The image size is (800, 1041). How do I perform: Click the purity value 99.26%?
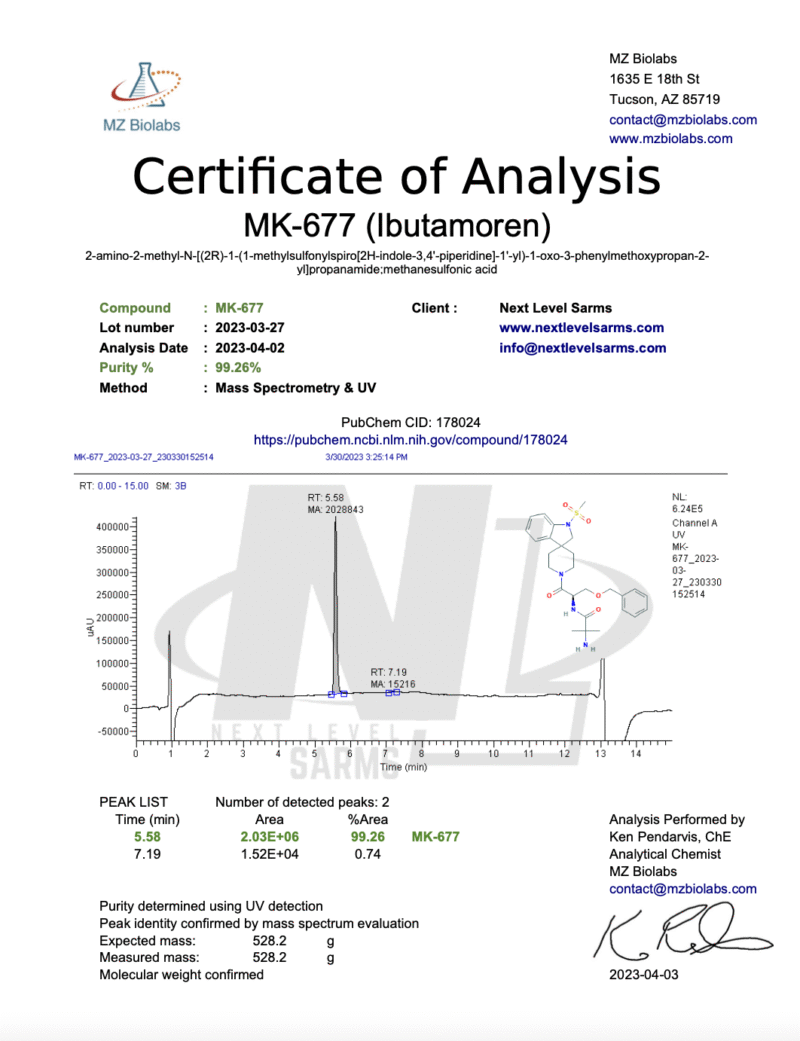238,368
